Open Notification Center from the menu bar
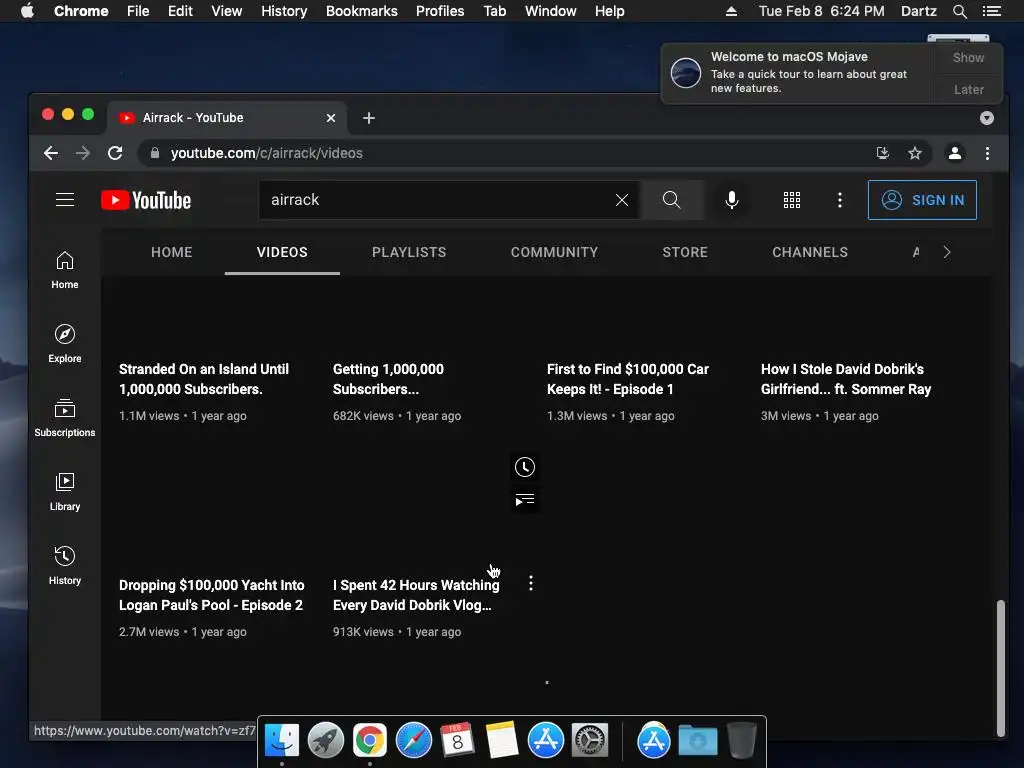1024x768 pixels. pos(991,11)
